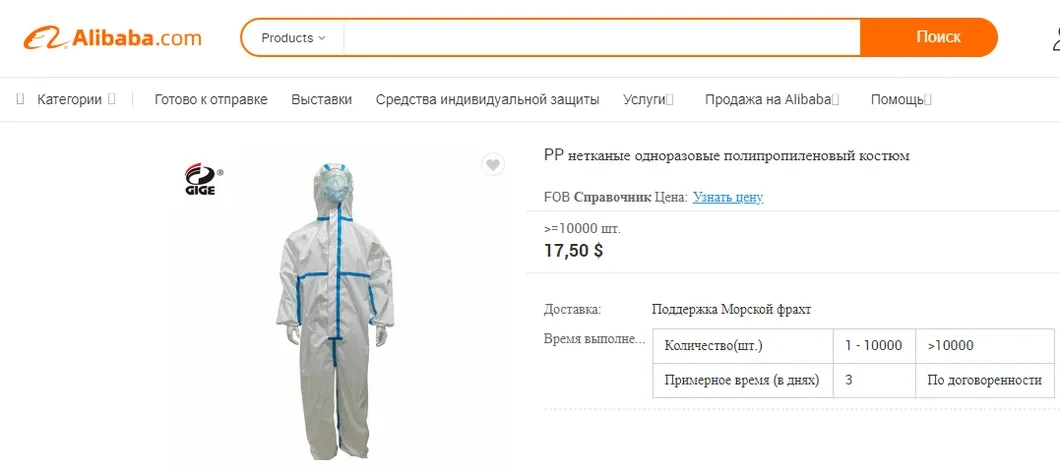This screenshot has height=472, width=1060.
Task: Add product to favorites with heart icon
Action: (x=493, y=164)
